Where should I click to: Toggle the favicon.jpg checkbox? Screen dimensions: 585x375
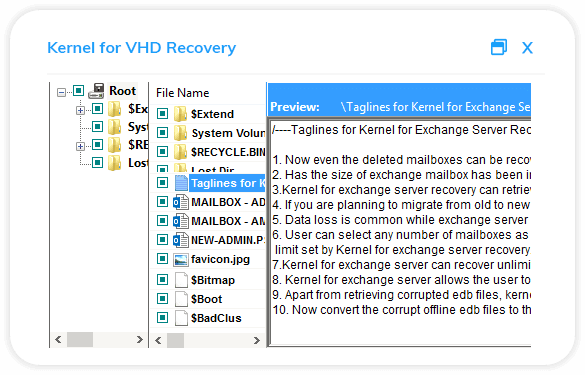[162, 259]
